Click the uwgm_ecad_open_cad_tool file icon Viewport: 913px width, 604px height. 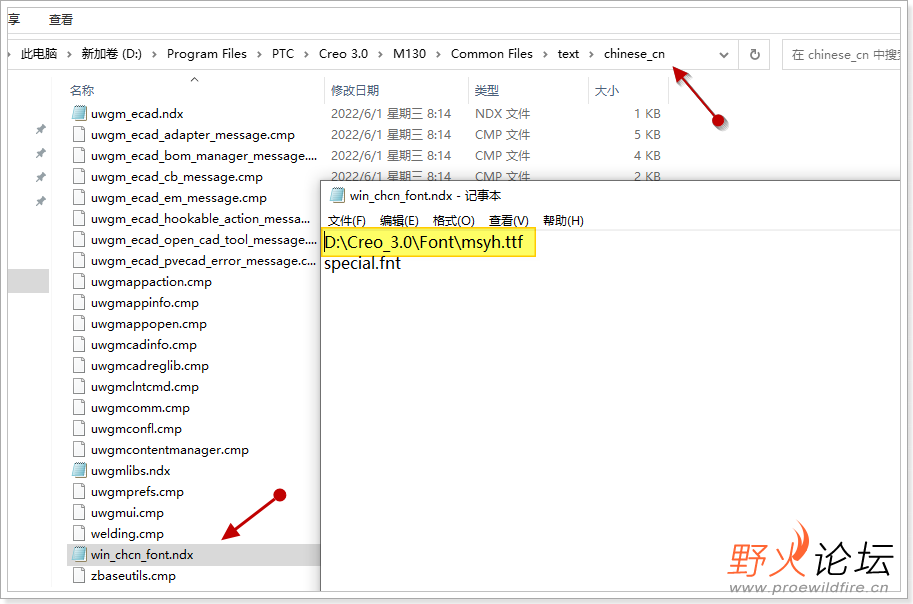79,239
